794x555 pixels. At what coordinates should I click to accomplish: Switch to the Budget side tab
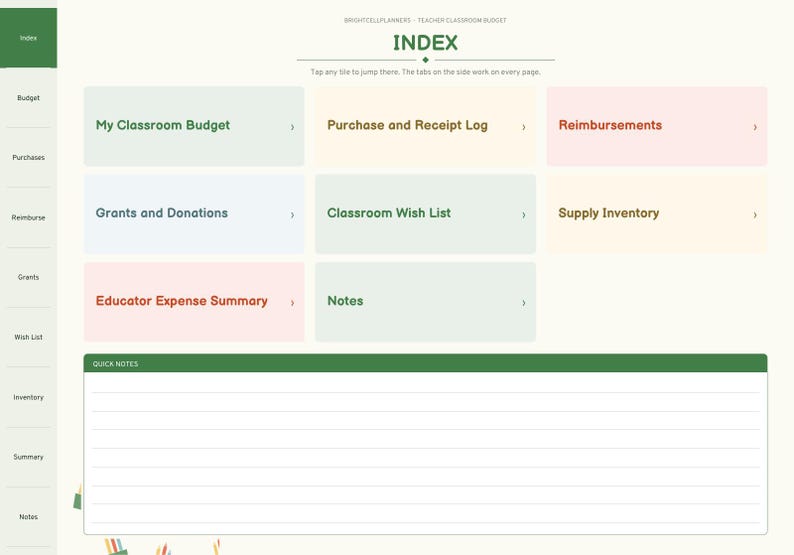coord(28,98)
